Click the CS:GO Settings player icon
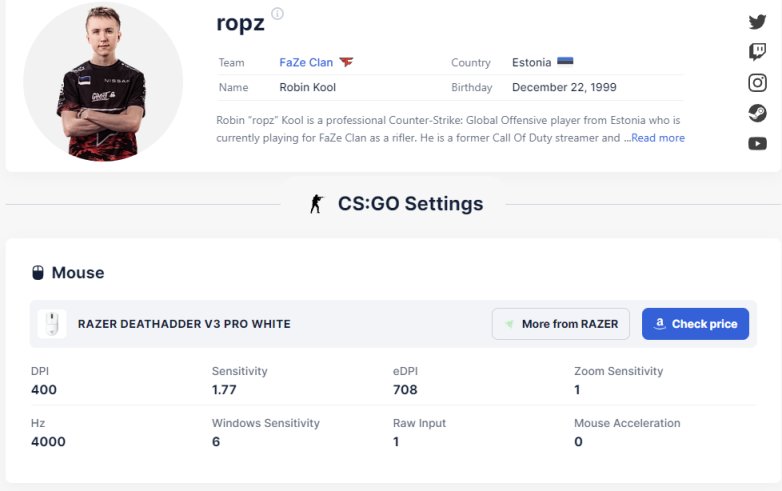The height and width of the screenshot is (491, 782). [316, 204]
